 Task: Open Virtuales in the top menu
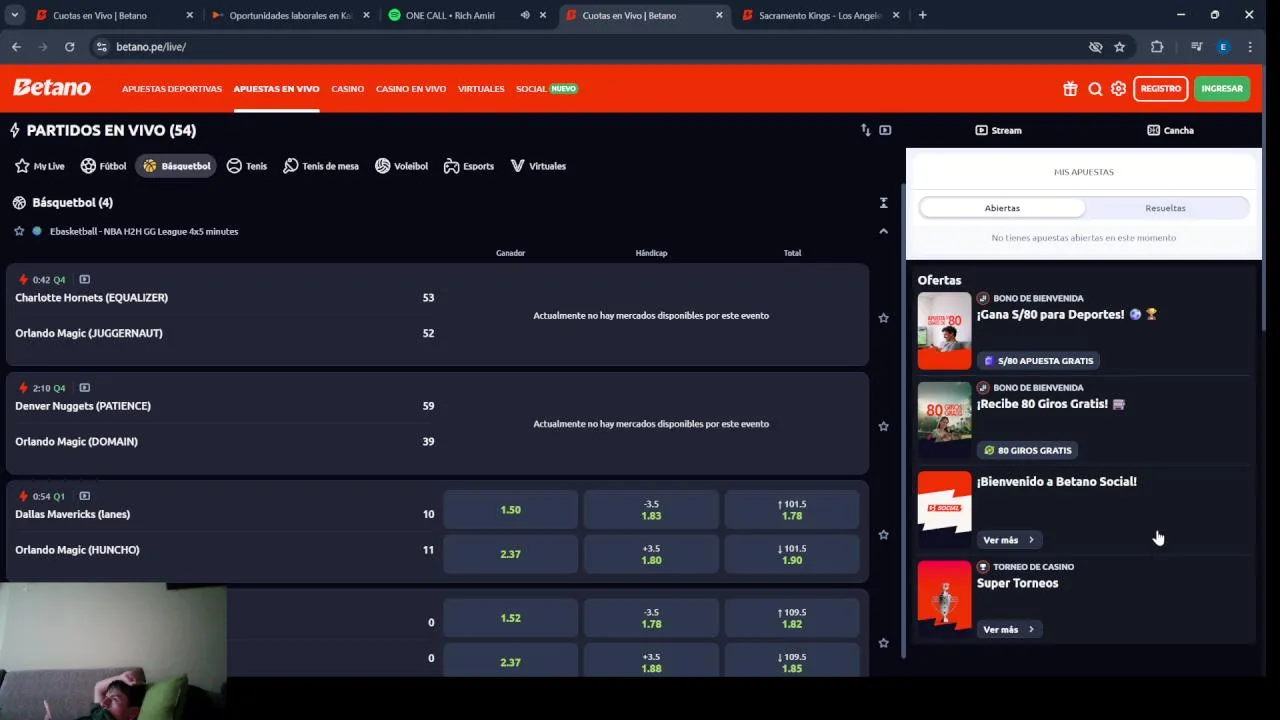[481, 89]
